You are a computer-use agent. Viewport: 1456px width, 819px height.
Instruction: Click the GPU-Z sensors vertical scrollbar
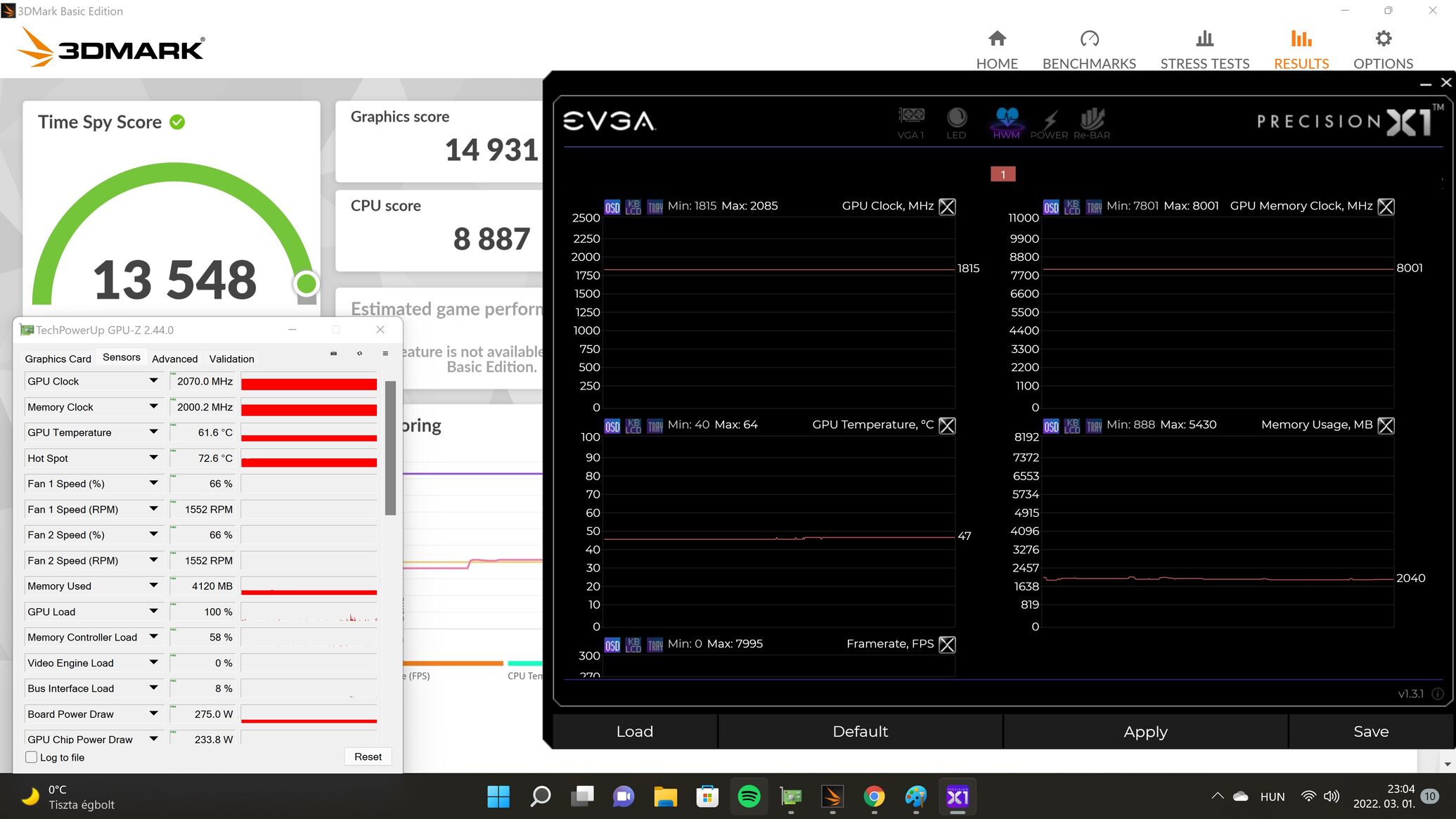point(391,448)
